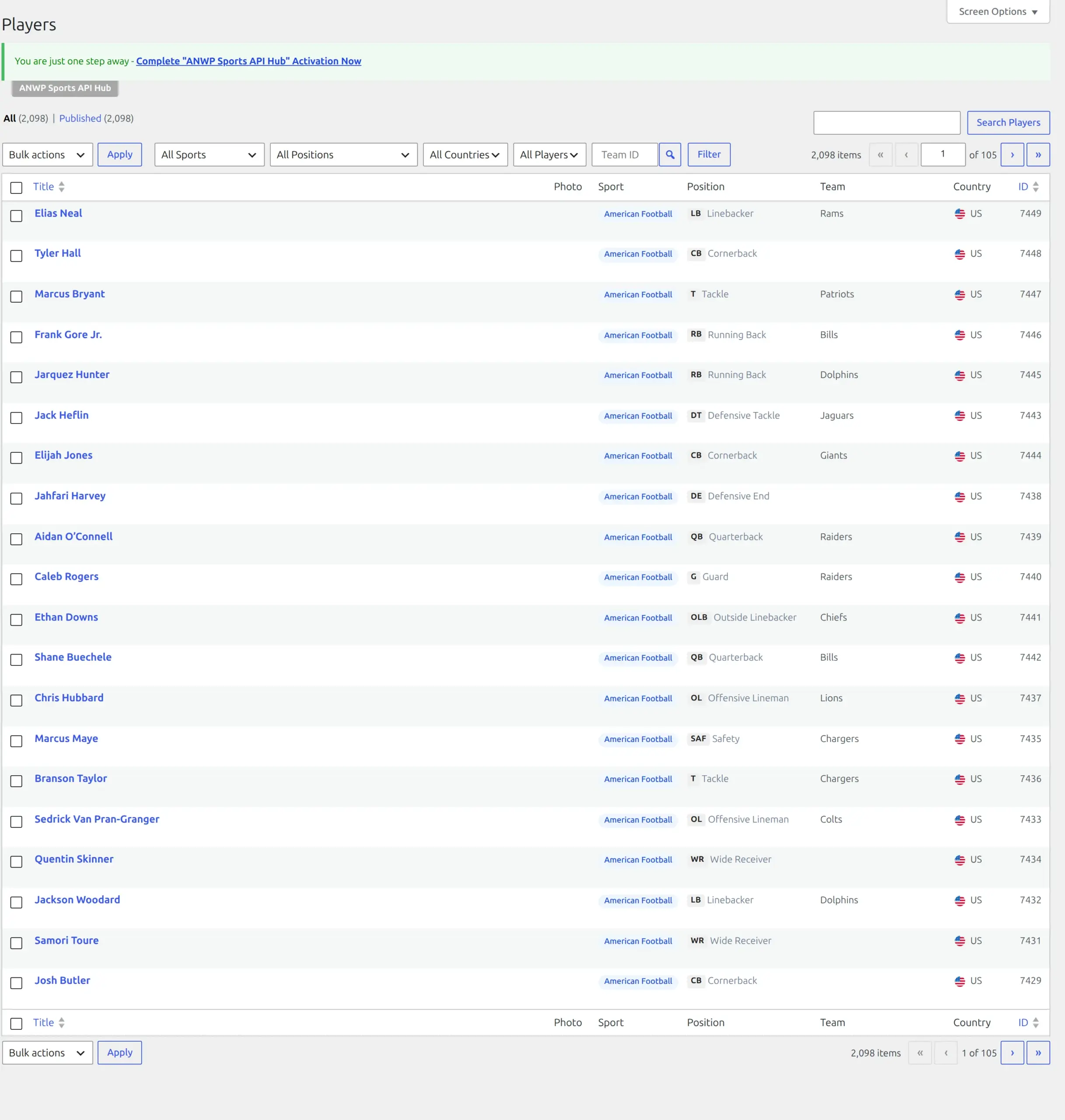Click the current page number field
Screen dimensions: 1065x1120
(x=943, y=154)
